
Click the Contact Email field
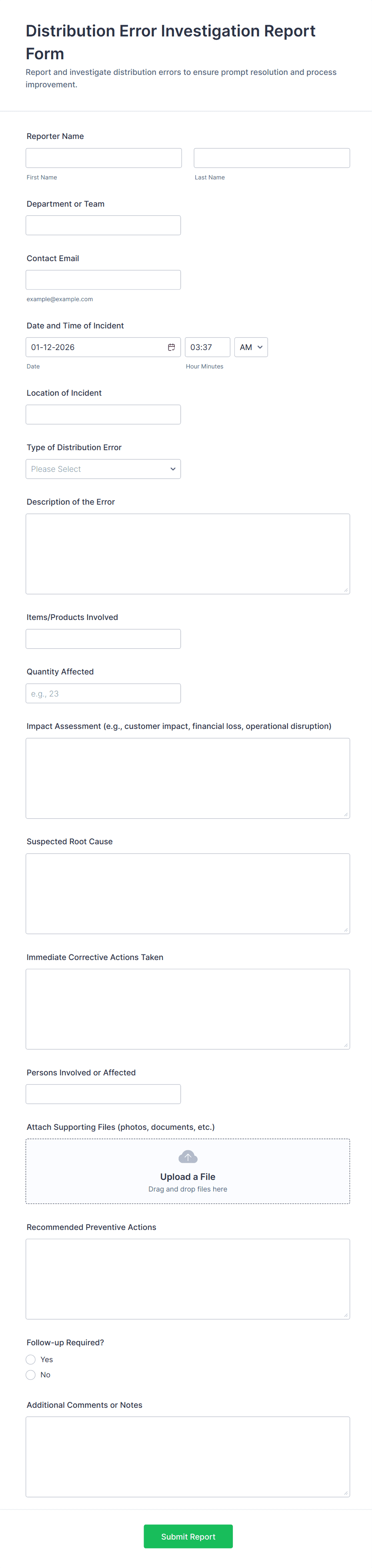(x=103, y=280)
